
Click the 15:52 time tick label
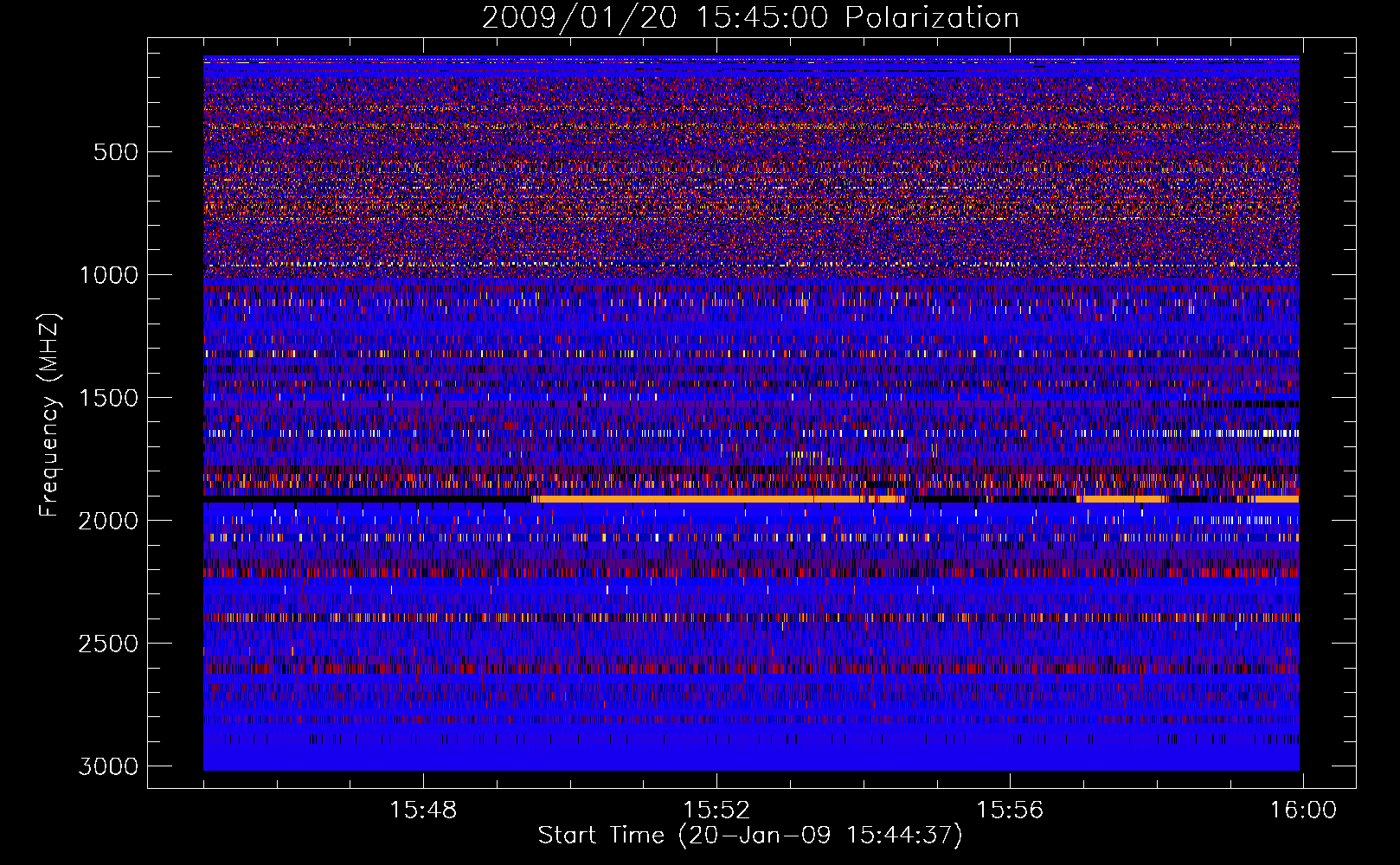[716, 811]
